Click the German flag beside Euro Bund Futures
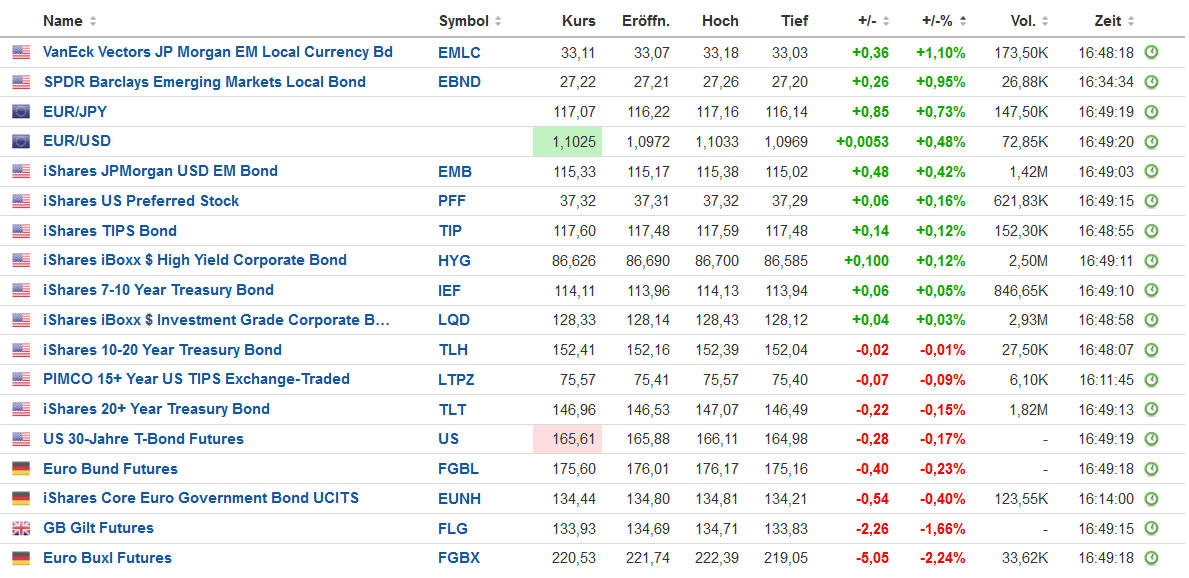Screen dimensions: 1189x578 pyautogui.click(x=21, y=469)
